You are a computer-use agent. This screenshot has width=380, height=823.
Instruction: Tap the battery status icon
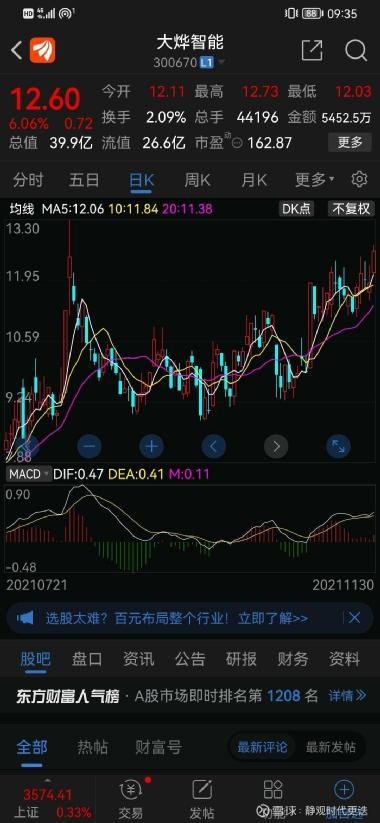click(313, 14)
